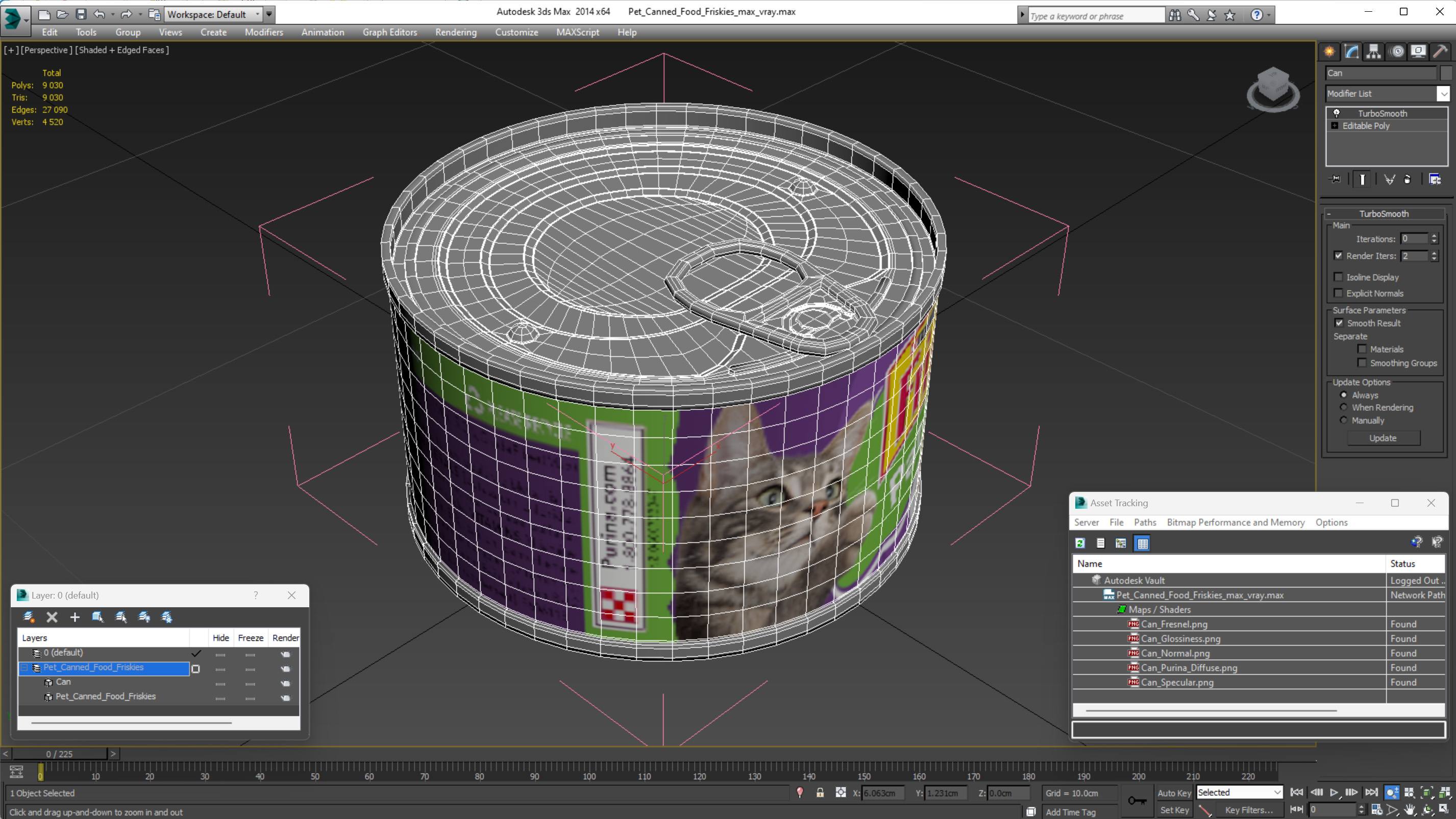Open the Utilities command panel tab
This screenshot has height=819, width=1456.
pos(1440,52)
